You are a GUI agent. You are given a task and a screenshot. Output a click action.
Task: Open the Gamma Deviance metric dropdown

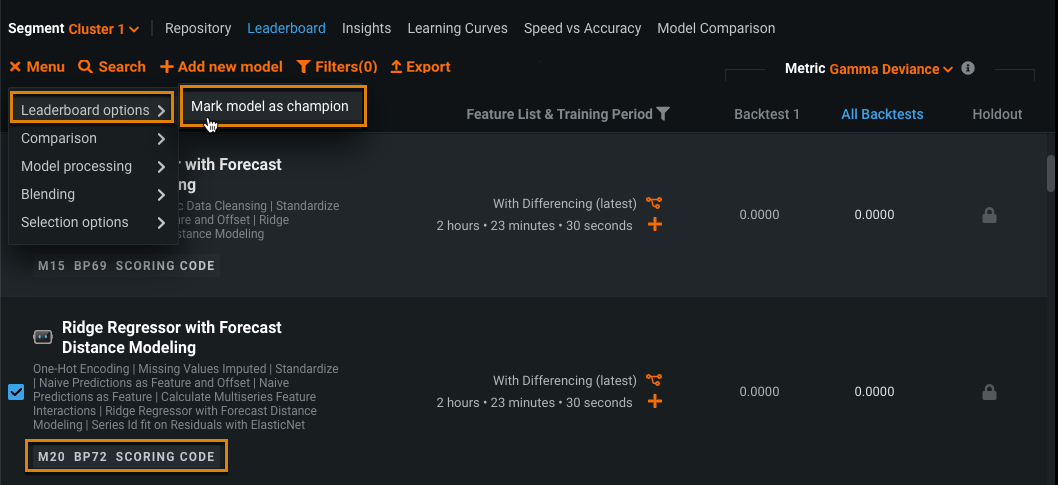pos(890,69)
